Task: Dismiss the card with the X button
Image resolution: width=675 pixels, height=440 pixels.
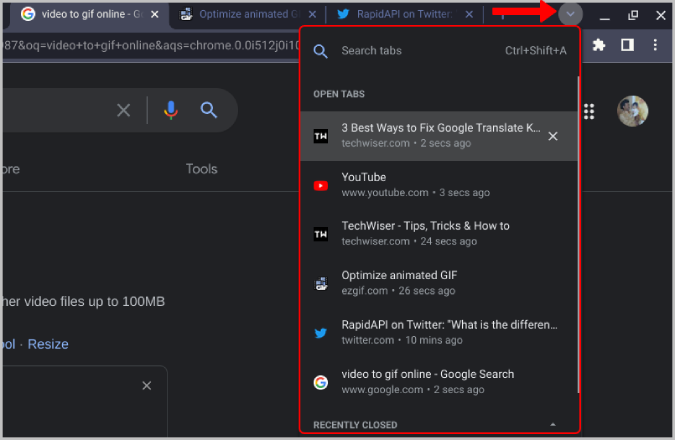Action: [147, 385]
